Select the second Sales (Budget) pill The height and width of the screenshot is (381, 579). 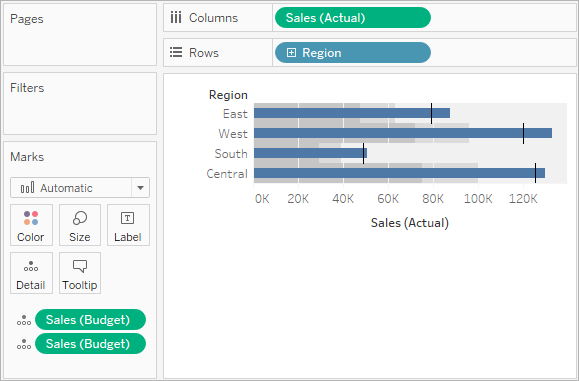90,344
